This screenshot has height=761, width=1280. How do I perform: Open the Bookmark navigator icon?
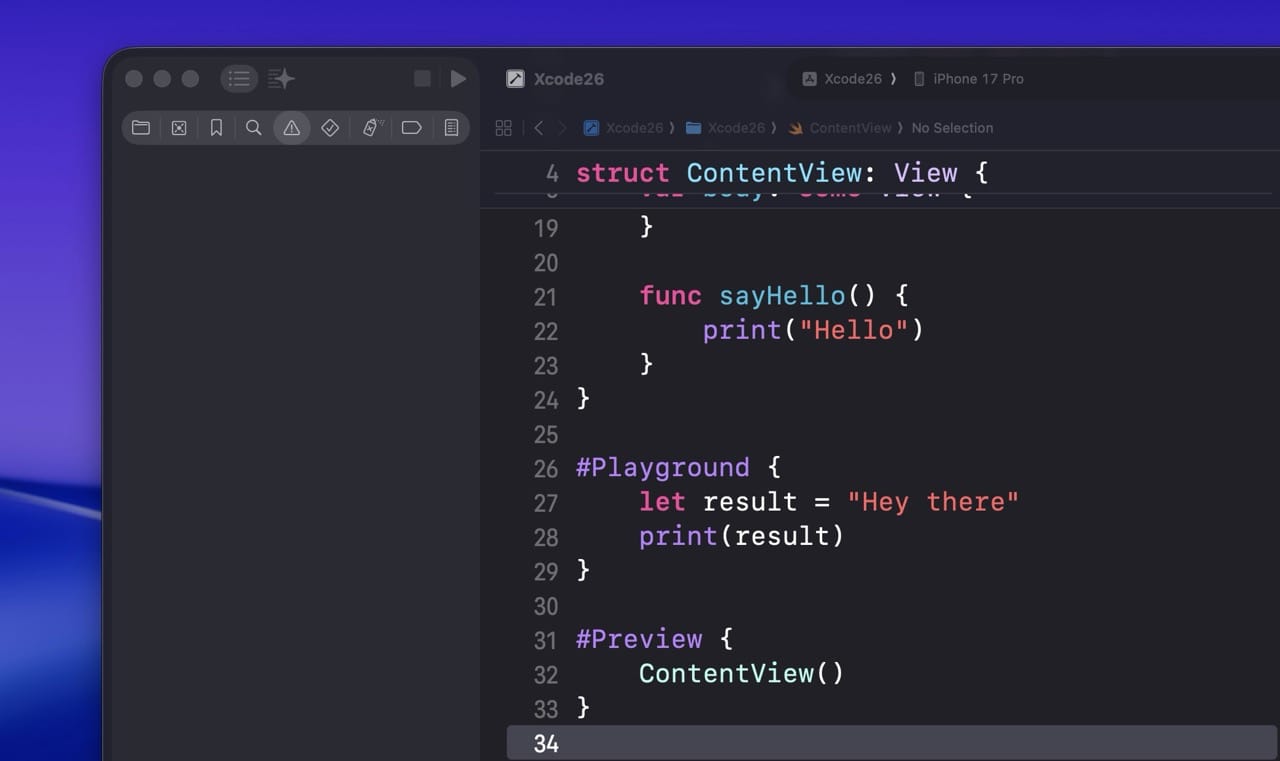coord(216,128)
